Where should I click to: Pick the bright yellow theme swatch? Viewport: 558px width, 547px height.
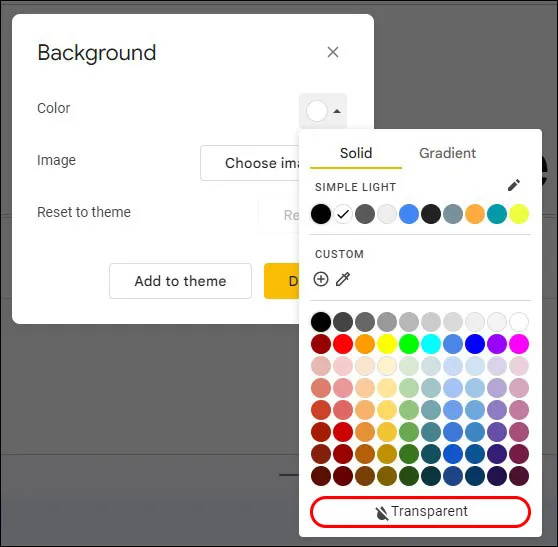click(519, 214)
